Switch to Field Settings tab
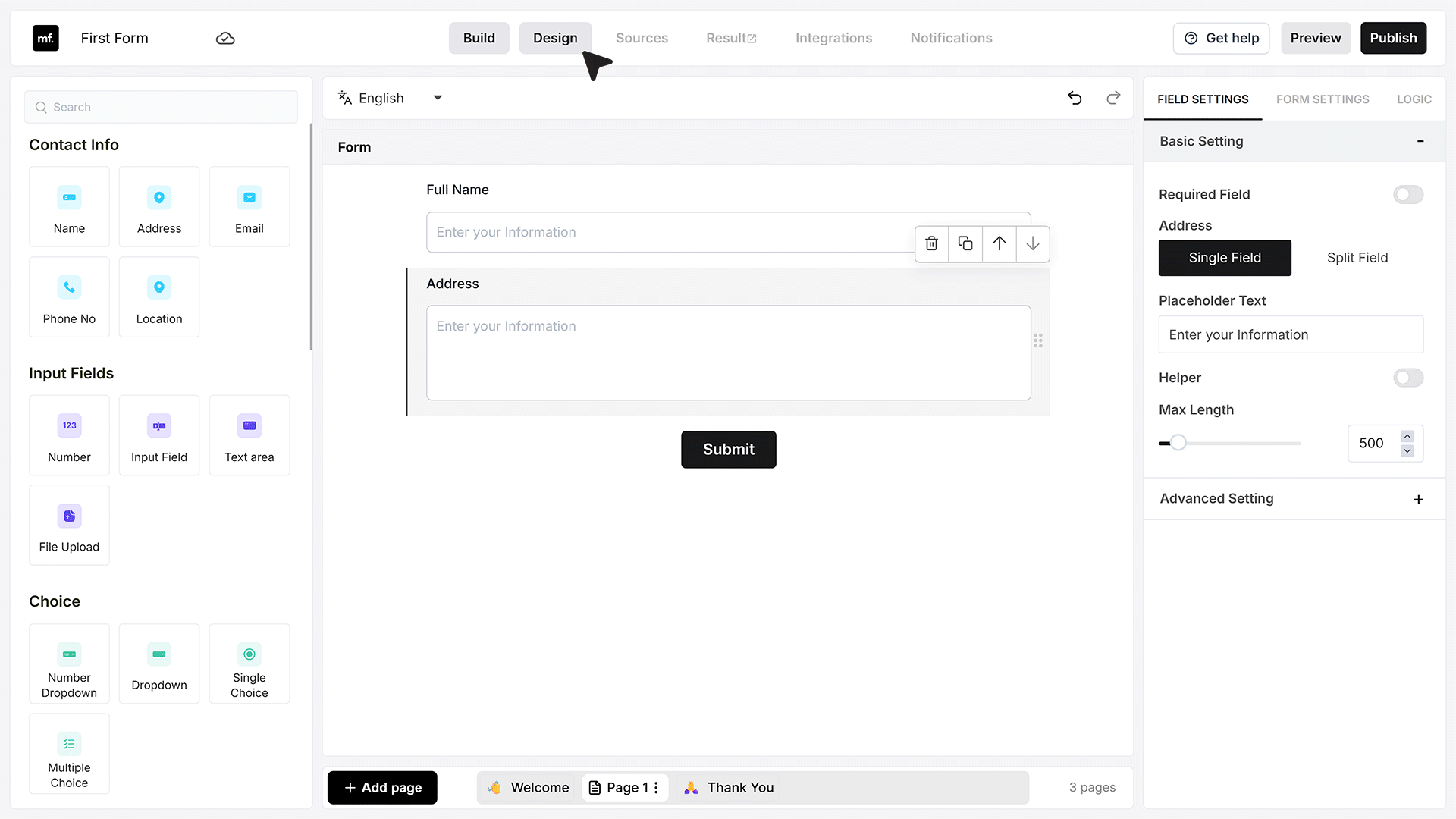 1203,99
